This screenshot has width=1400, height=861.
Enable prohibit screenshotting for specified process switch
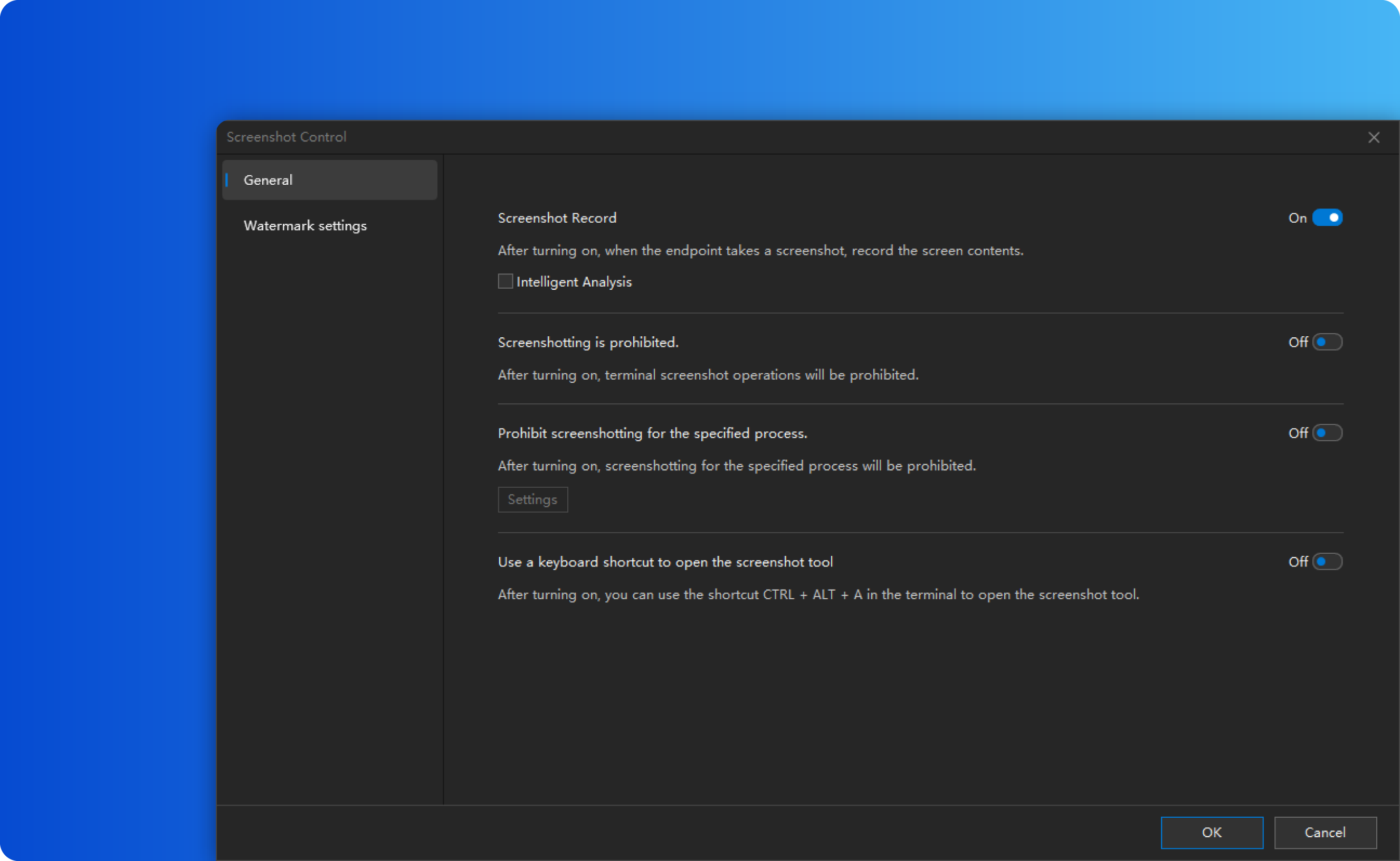click(x=1327, y=433)
